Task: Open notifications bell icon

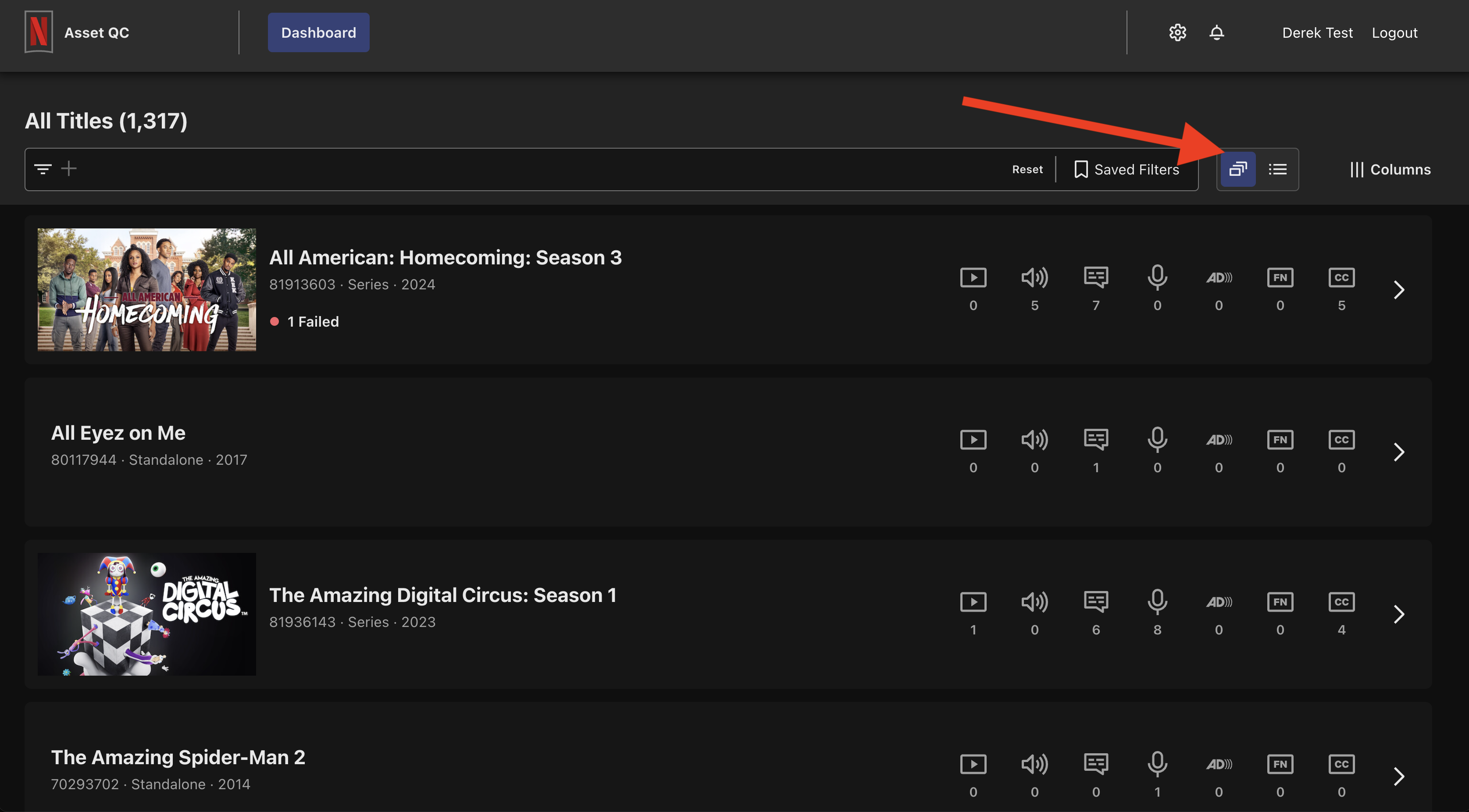Action: [x=1216, y=32]
